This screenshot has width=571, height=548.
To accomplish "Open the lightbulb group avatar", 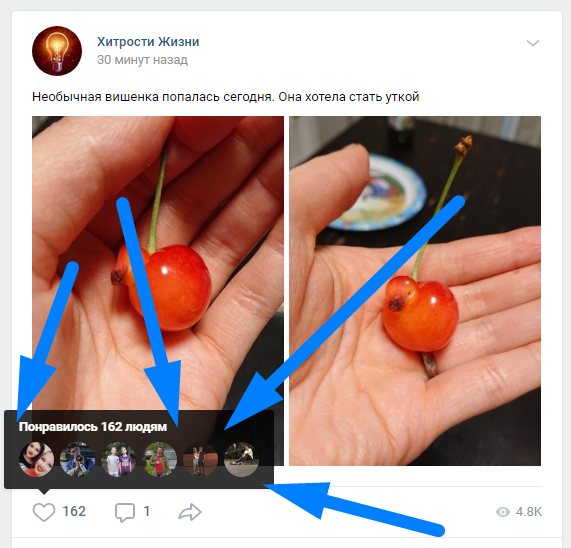I will 57,51.
